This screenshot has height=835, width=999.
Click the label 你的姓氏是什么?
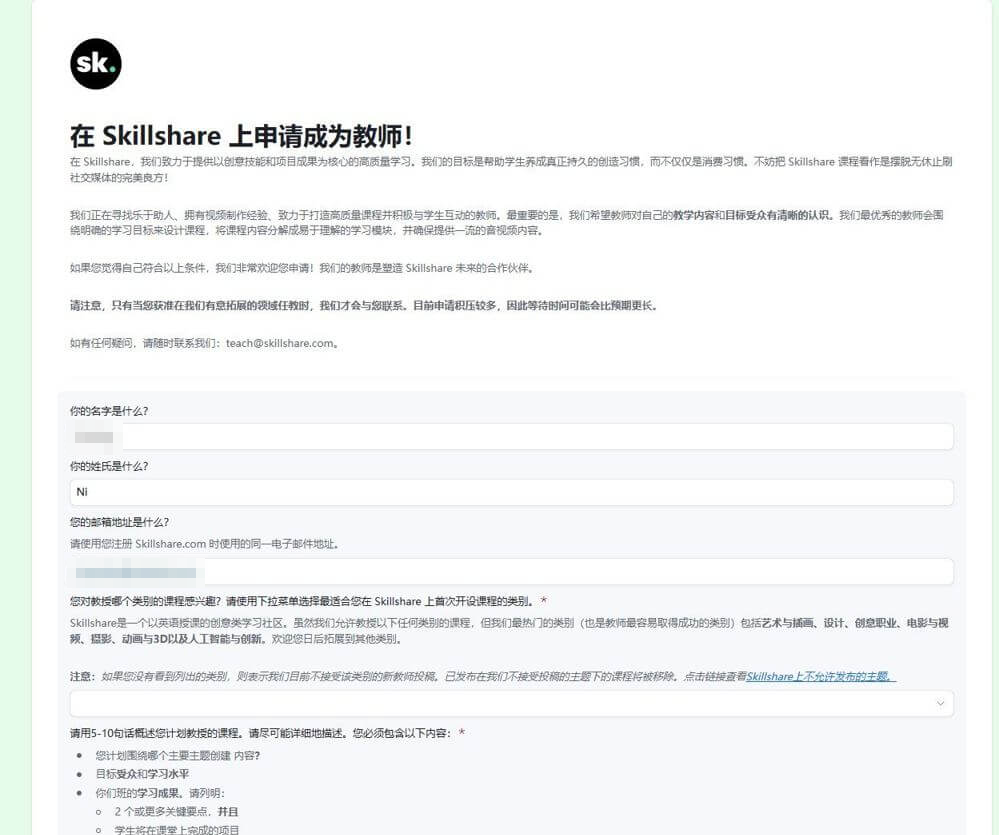(109, 466)
